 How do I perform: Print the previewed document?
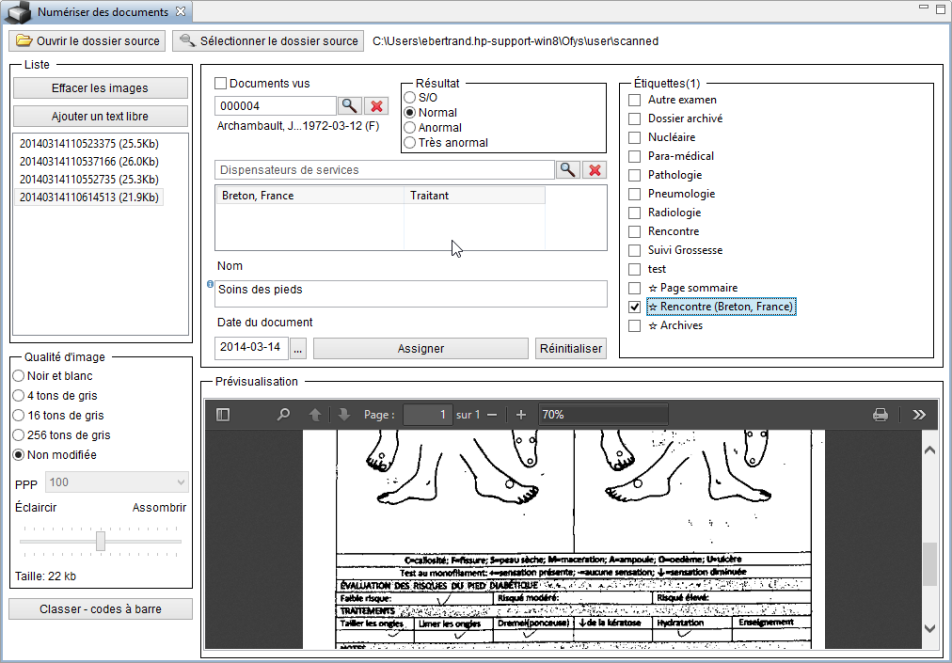pos(880,414)
